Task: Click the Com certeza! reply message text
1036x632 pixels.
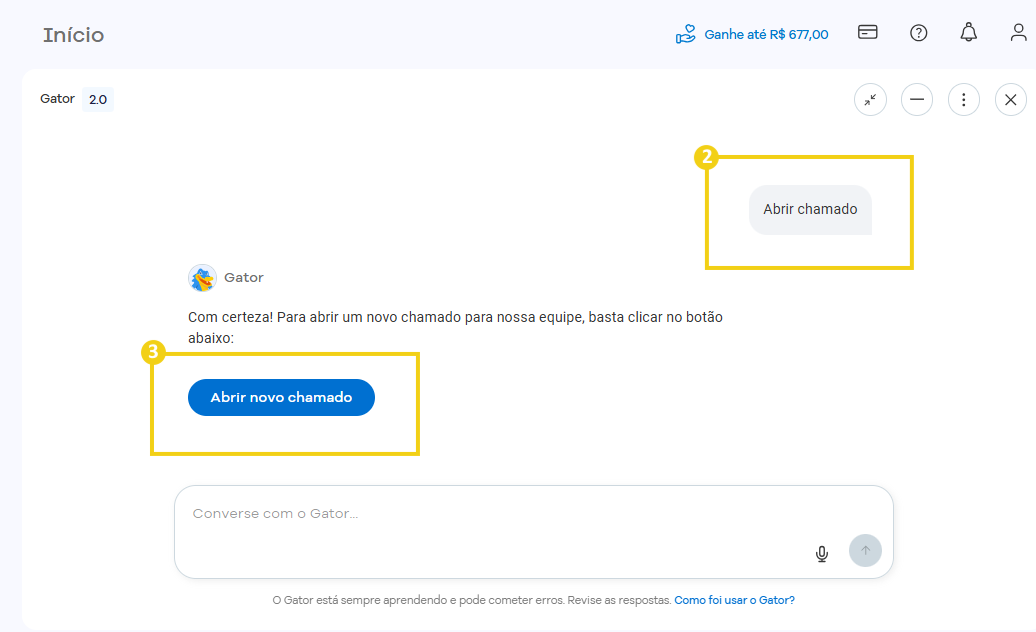Action: click(455, 328)
